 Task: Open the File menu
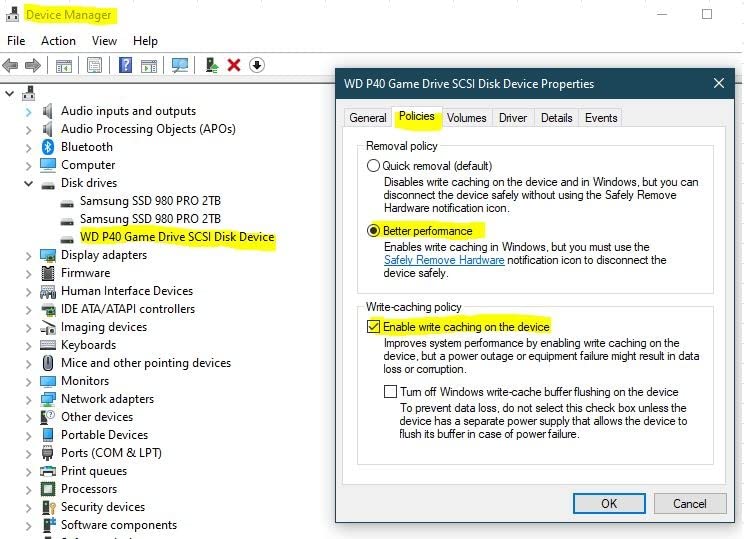coord(16,41)
